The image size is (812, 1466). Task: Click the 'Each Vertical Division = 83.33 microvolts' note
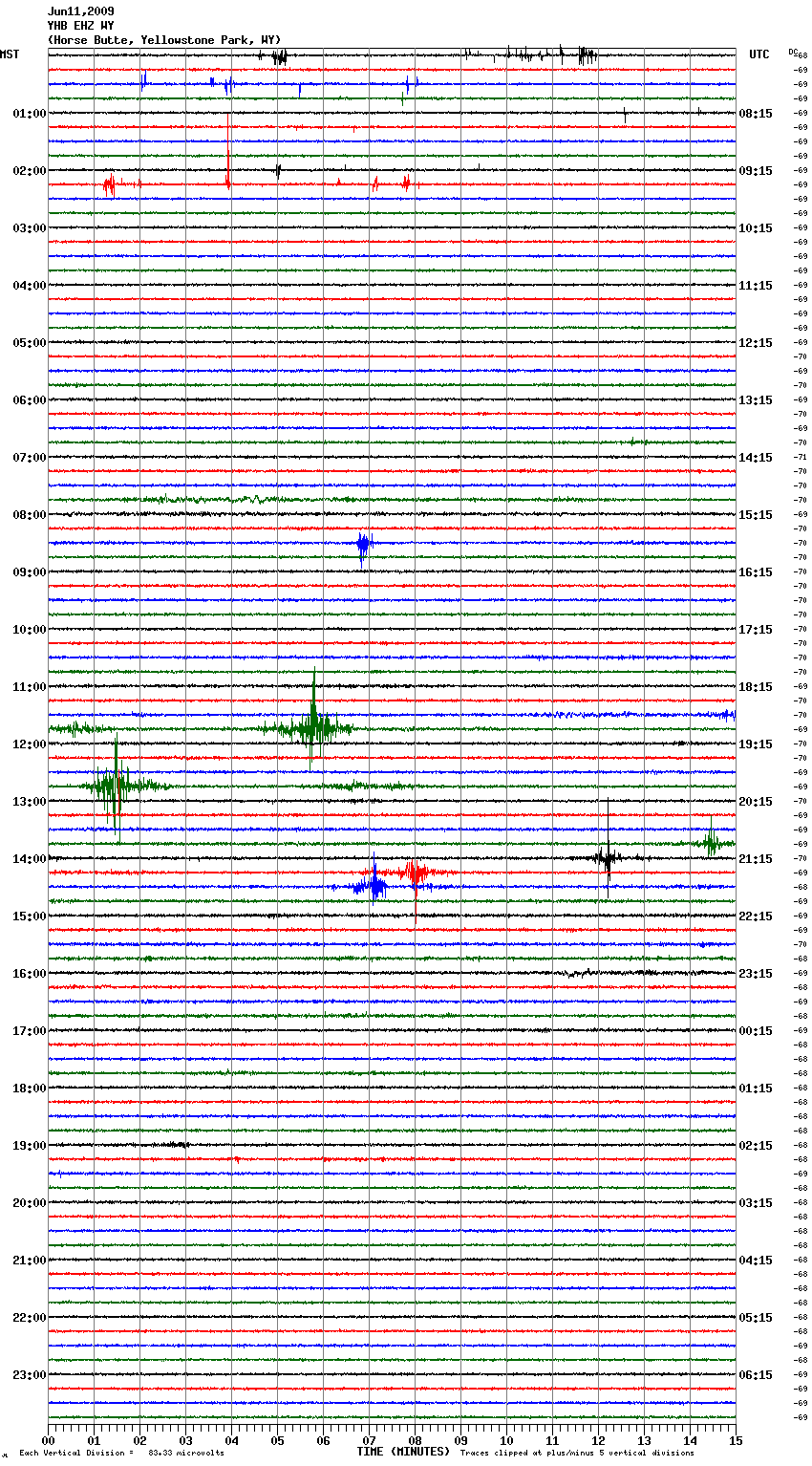[121, 1454]
